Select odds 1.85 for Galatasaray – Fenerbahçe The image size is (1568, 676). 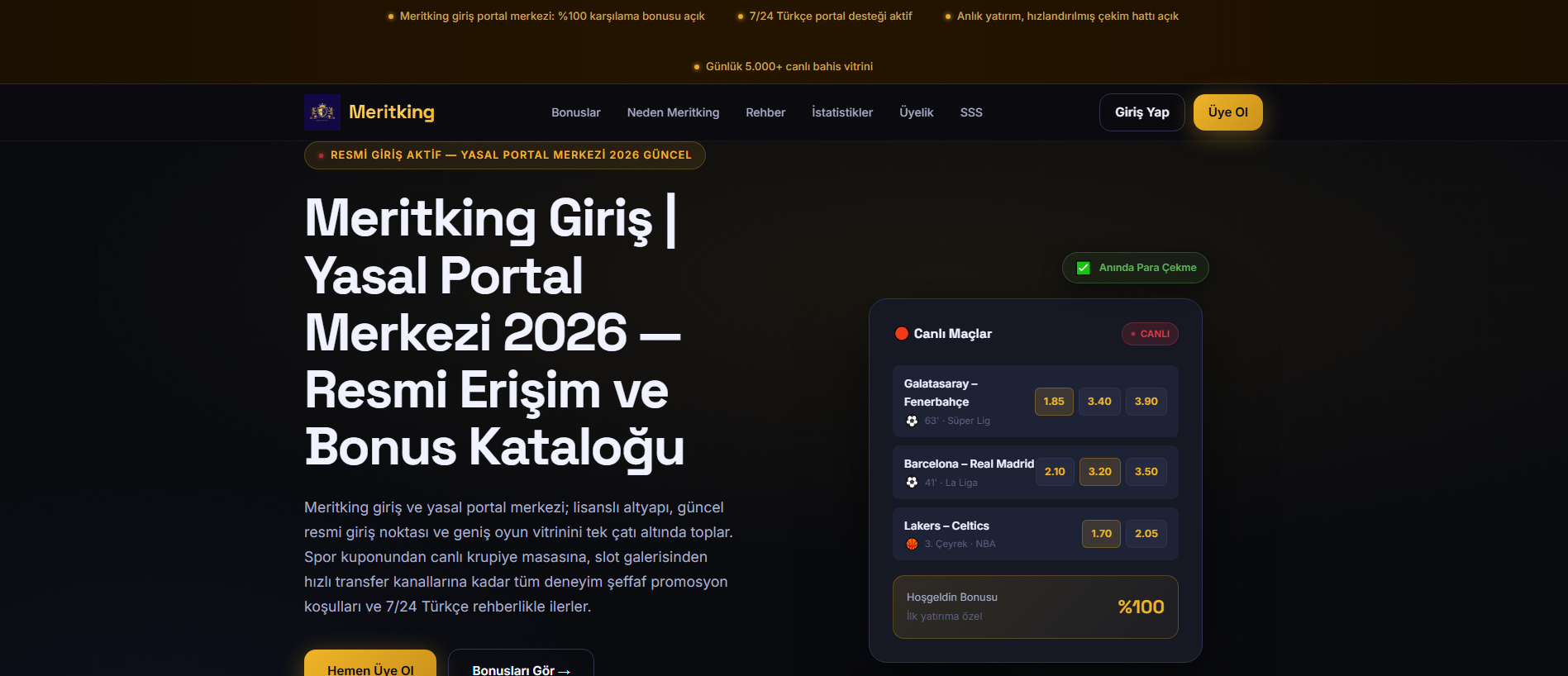[1054, 402]
